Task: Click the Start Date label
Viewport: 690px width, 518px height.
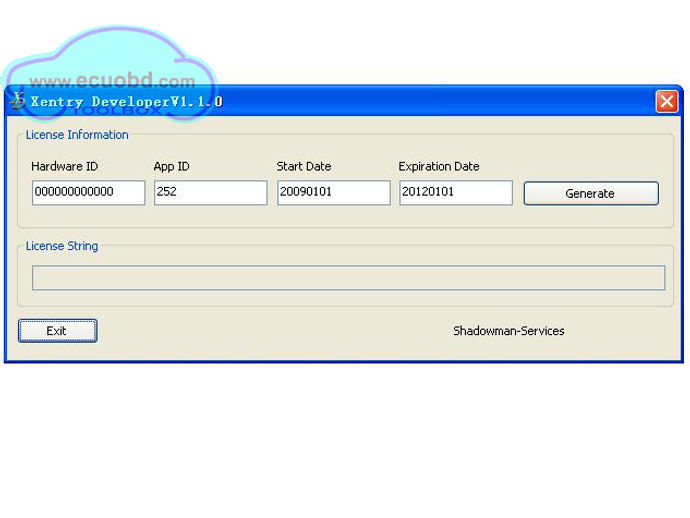Action: 304,166
